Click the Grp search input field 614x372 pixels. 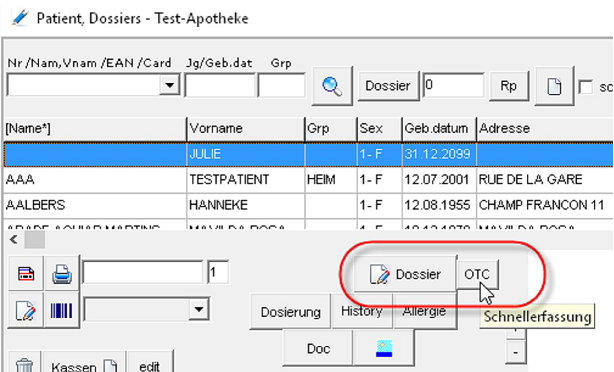(281, 85)
